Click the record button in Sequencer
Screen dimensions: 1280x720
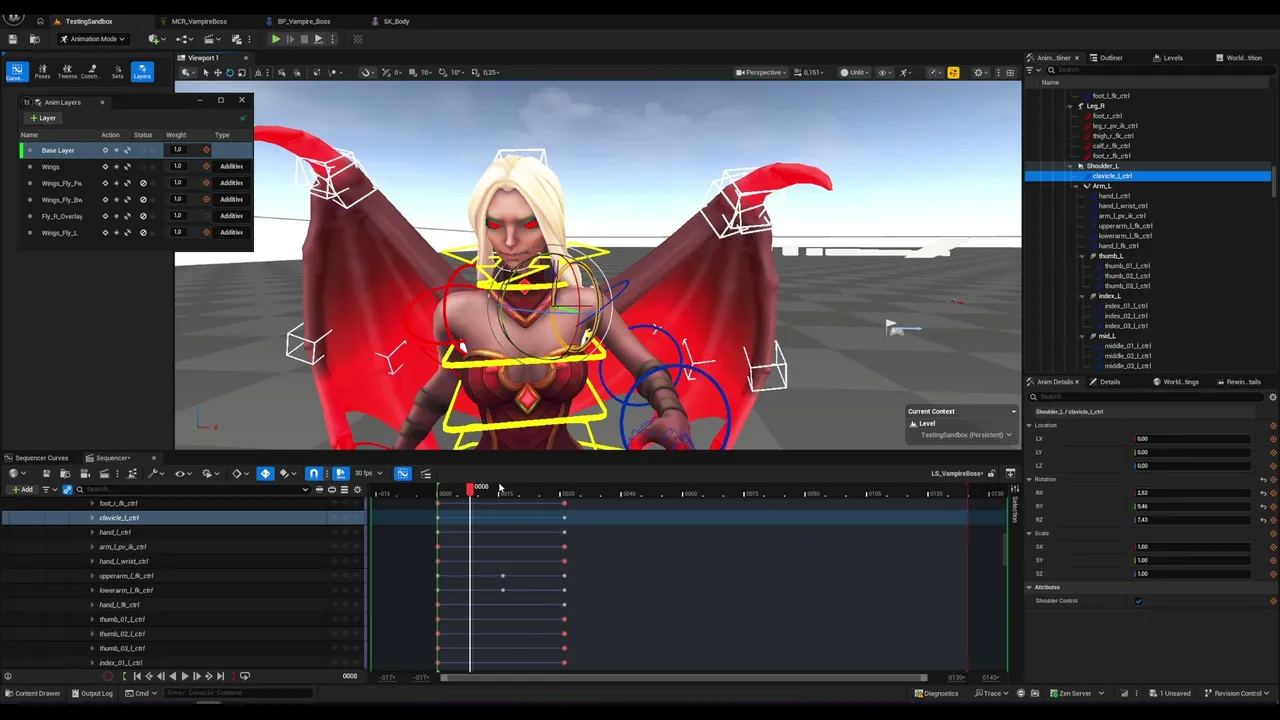click(x=108, y=676)
